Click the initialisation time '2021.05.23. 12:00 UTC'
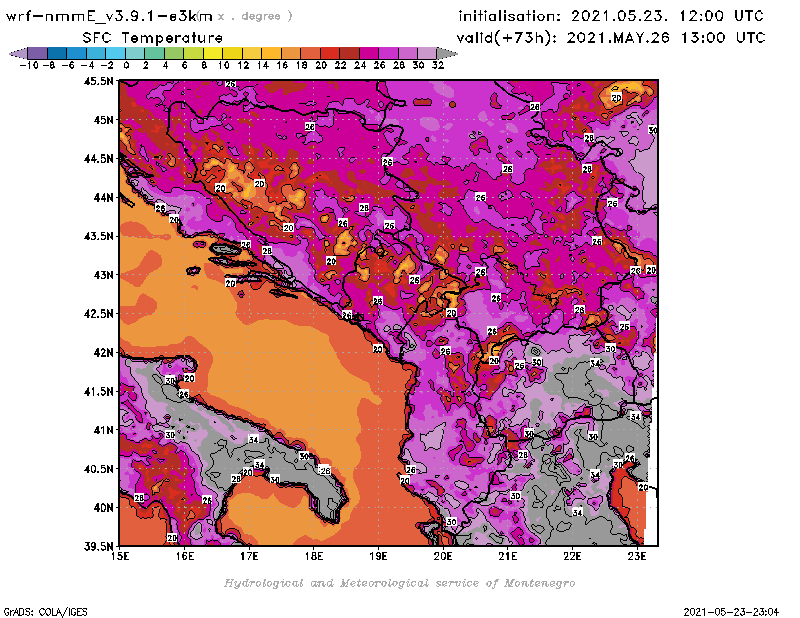This screenshot has height=618, width=800. (667, 16)
